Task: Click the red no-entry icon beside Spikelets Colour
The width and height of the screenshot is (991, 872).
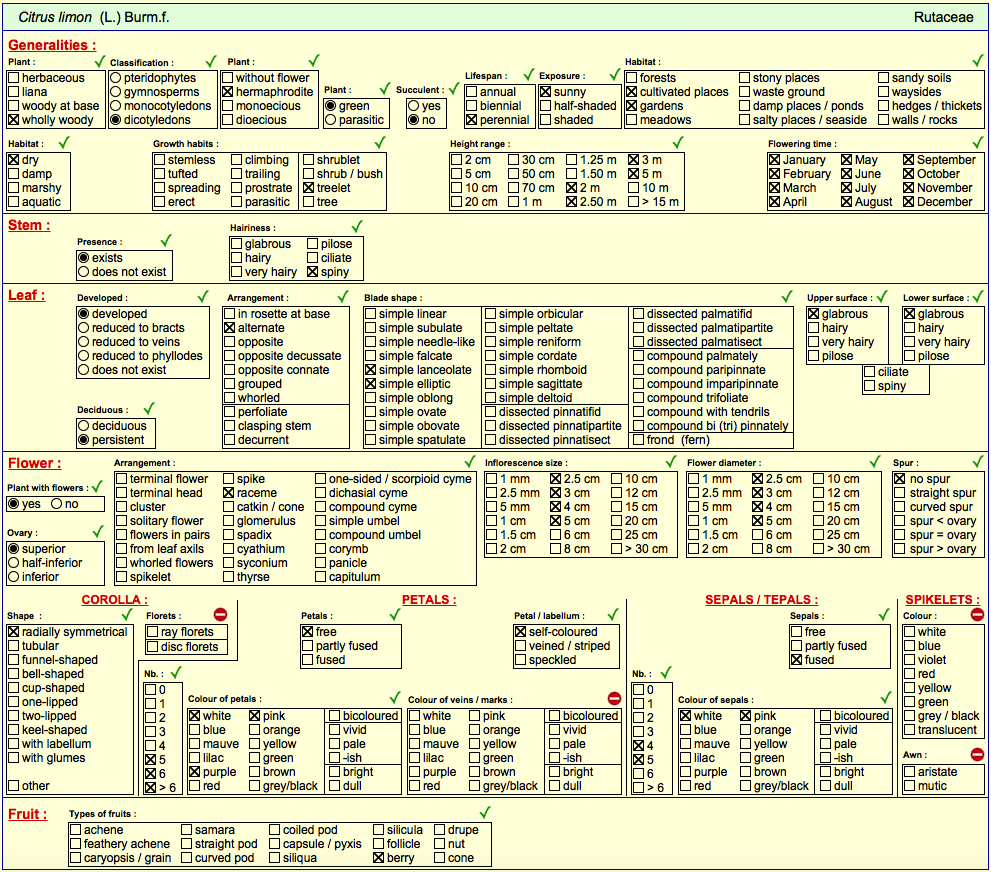Action: point(977,614)
